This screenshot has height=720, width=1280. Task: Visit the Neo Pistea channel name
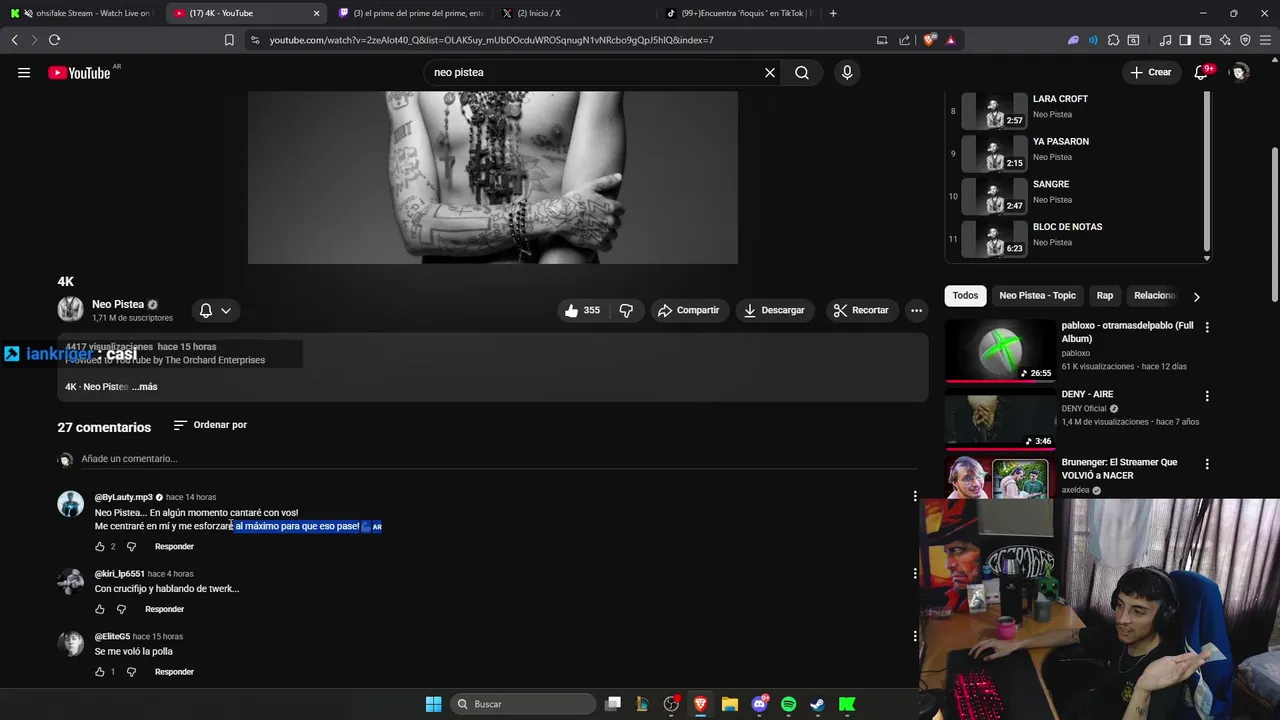point(118,304)
